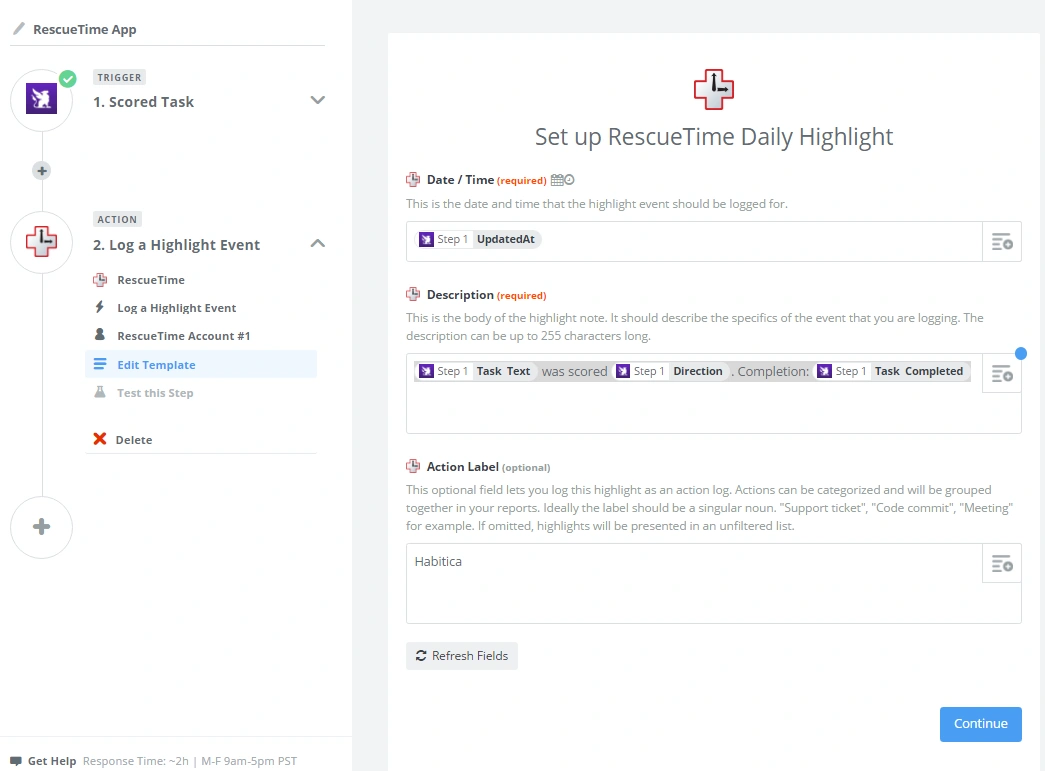Click the Action Label field's RescueTime icon

(413, 466)
